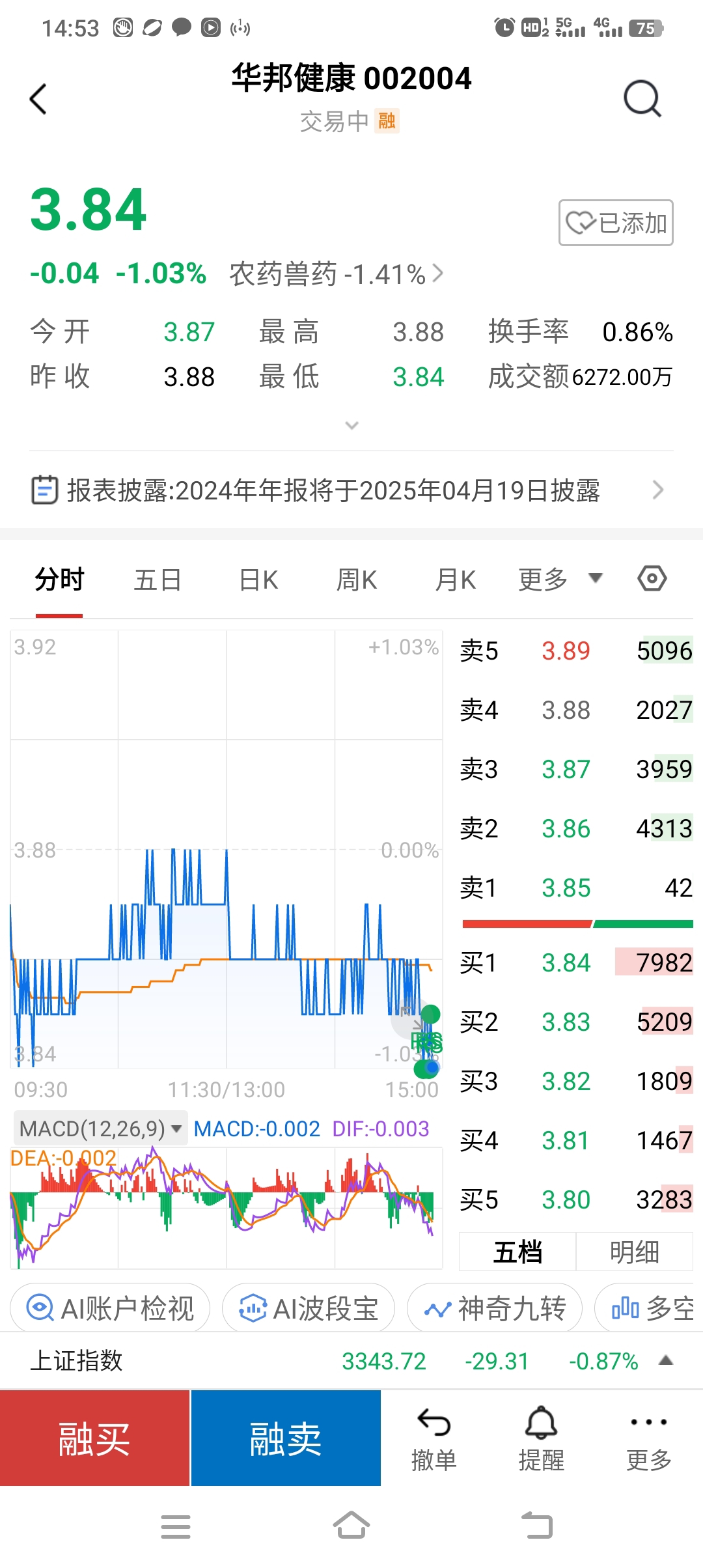
Task: Tap the intraday price chart
Action: (x=227, y=848)
